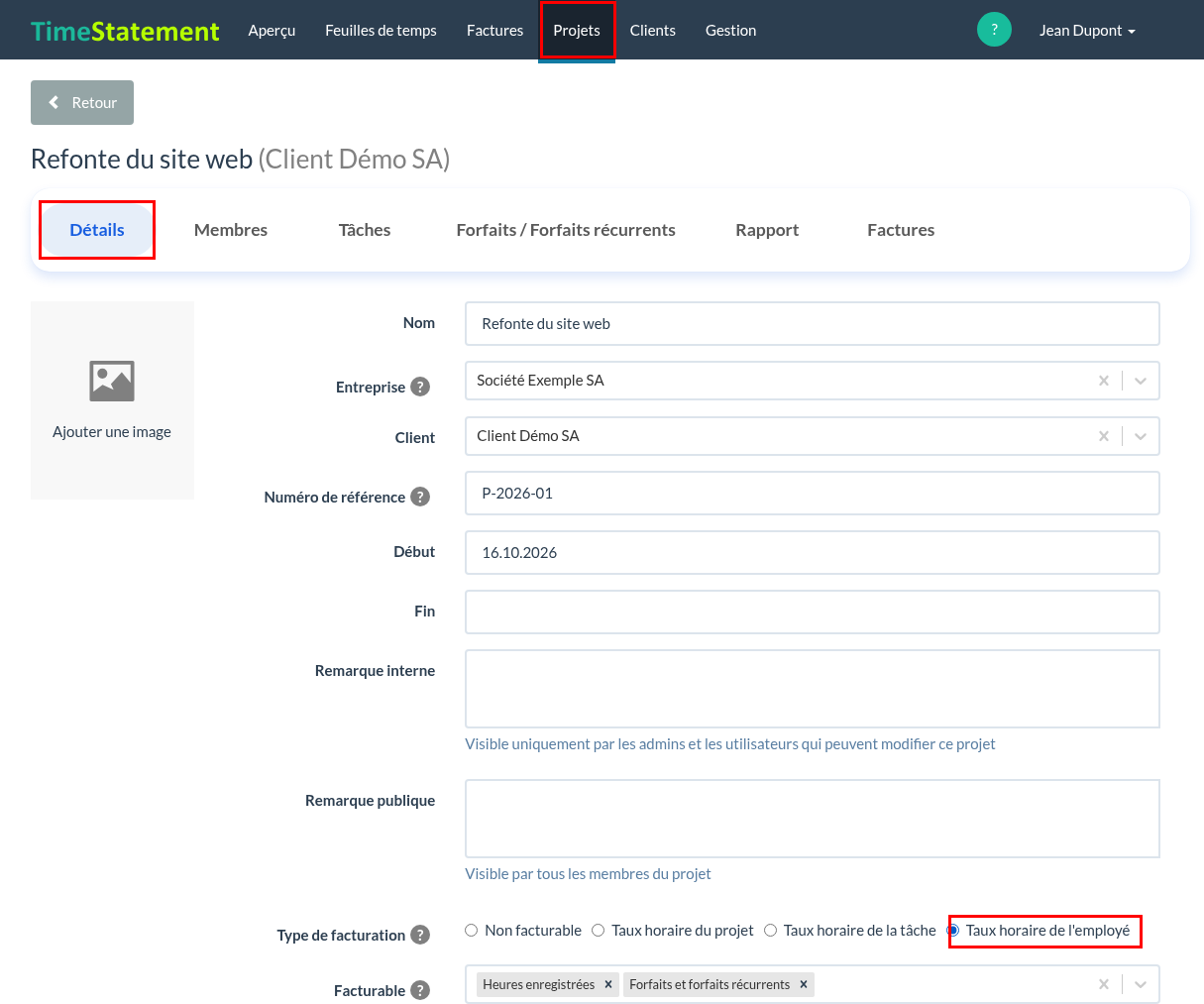
Task: Clear the Client Démo SA selection
Action: click(1104, 436)
